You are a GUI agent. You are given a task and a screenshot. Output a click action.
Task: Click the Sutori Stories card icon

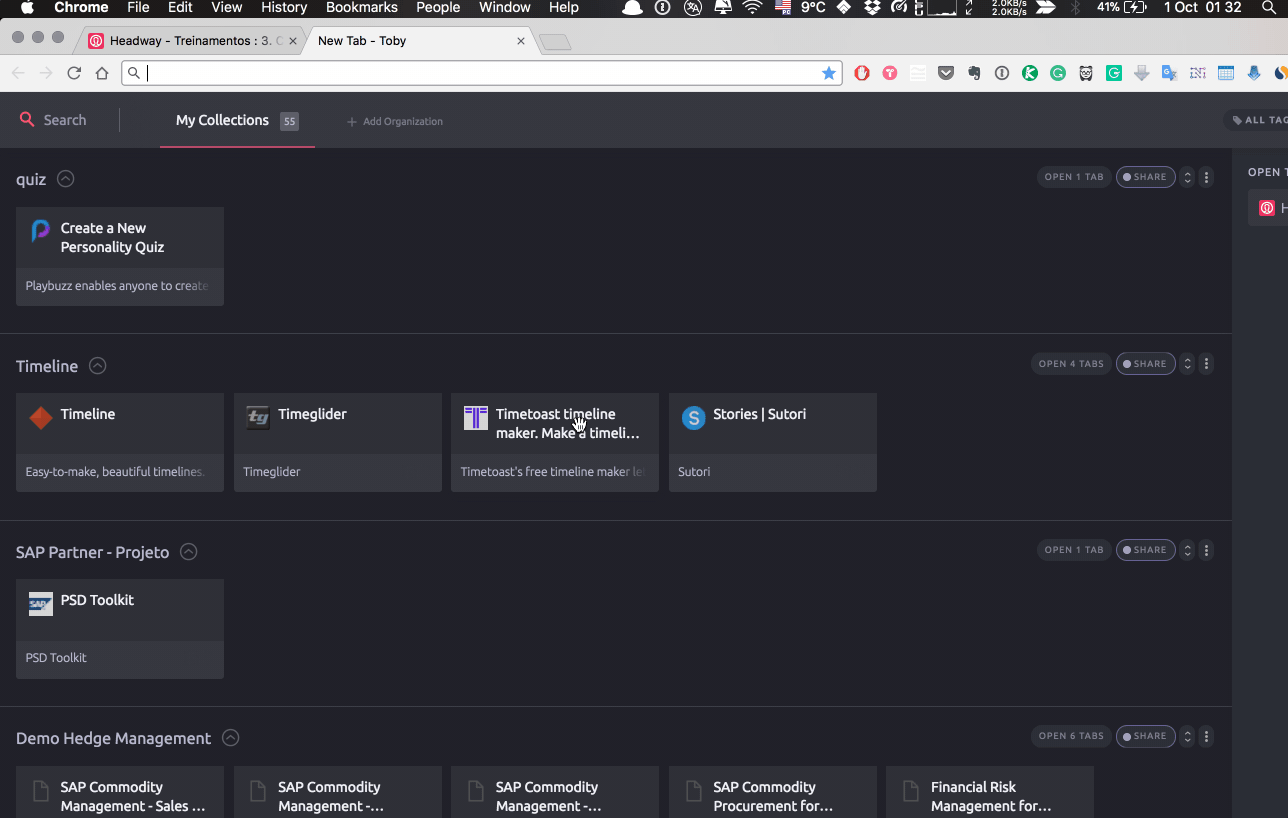[693, 418]
